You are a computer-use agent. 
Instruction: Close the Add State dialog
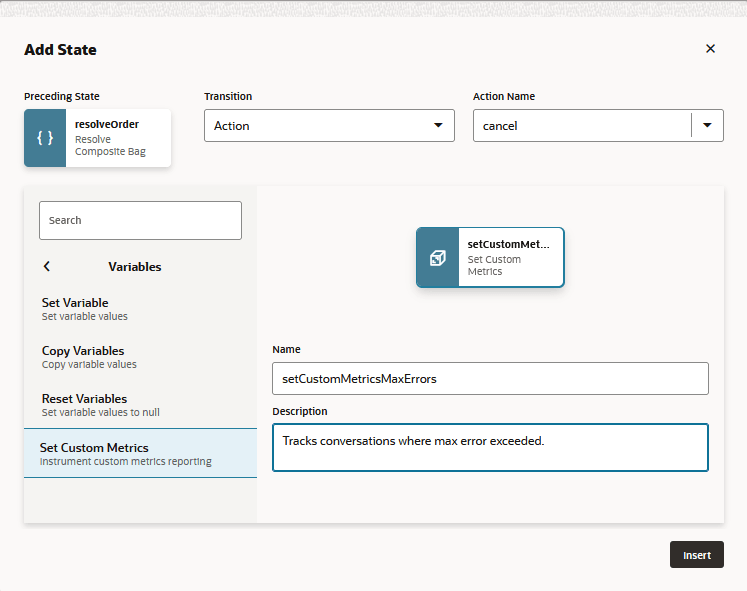pos(710,49)
